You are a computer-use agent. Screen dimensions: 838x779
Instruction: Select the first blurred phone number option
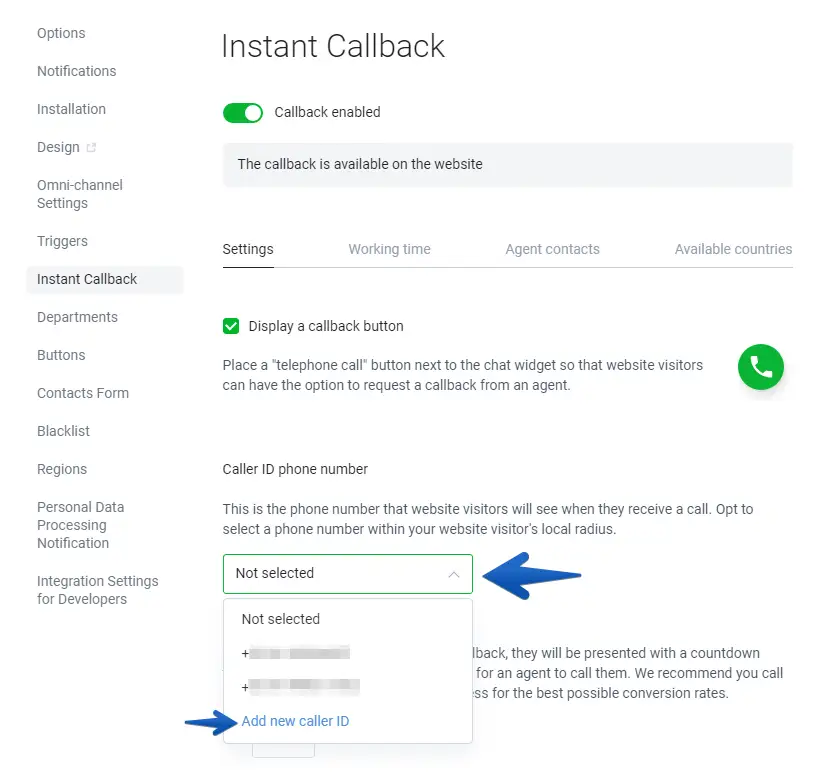tap(298, 654)
